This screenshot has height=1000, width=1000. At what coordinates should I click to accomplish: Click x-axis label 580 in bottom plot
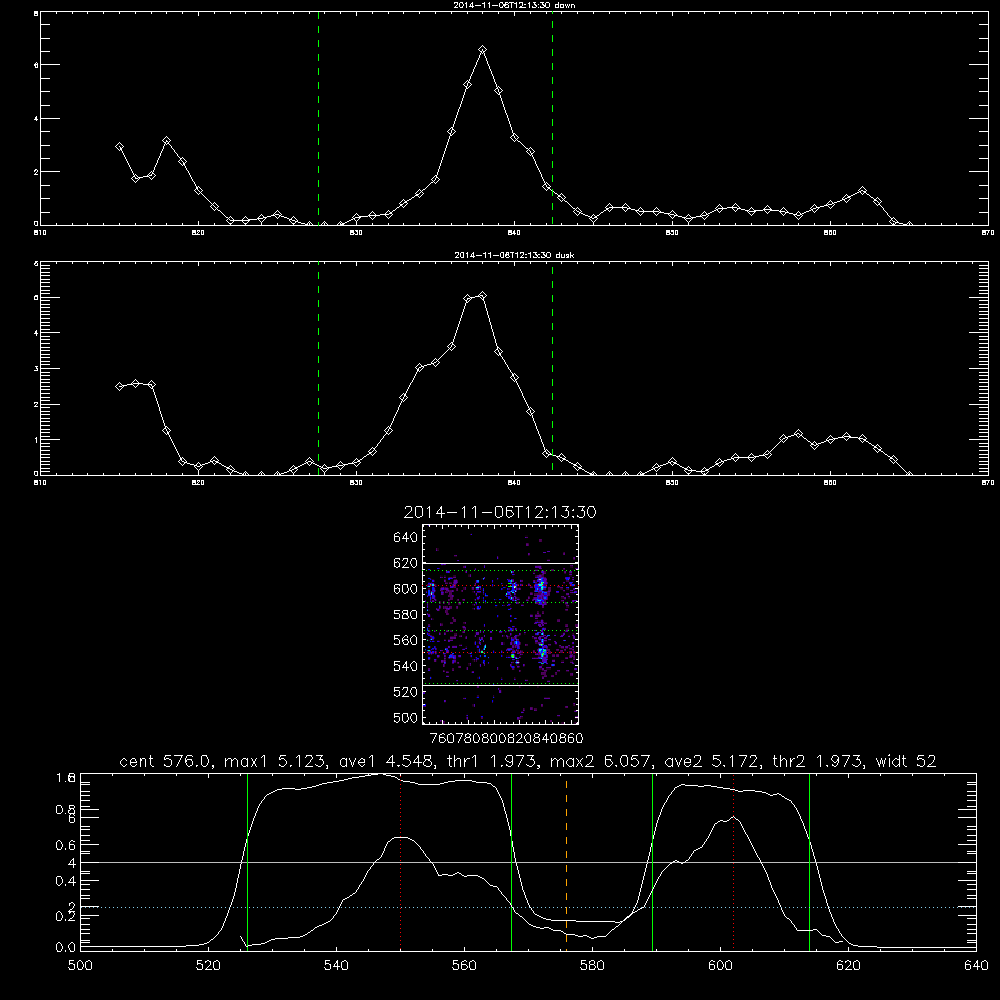tap(592, 966)
